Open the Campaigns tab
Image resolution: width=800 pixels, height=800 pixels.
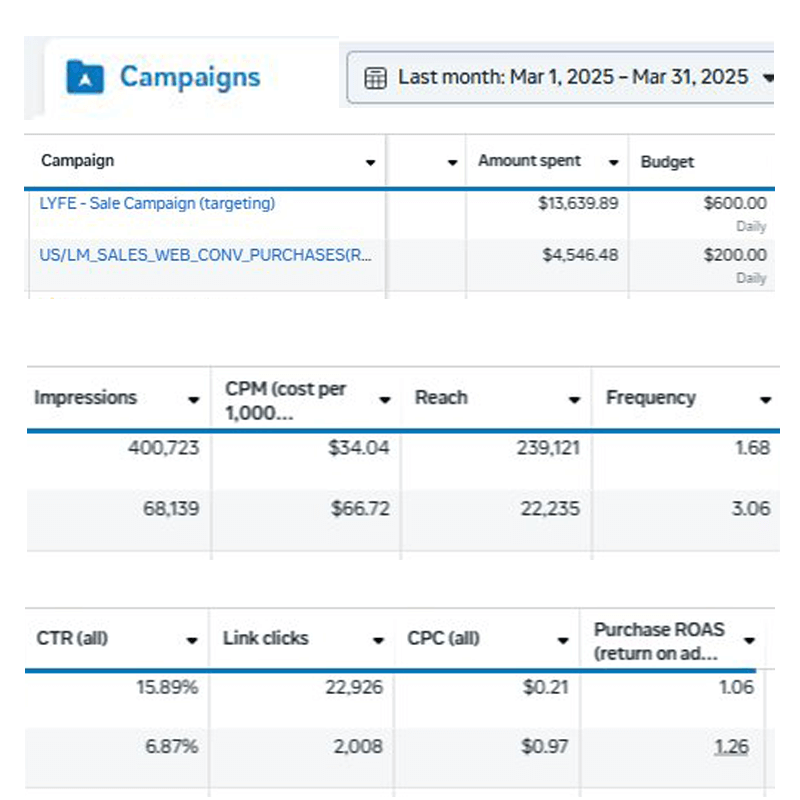point(190,77)
